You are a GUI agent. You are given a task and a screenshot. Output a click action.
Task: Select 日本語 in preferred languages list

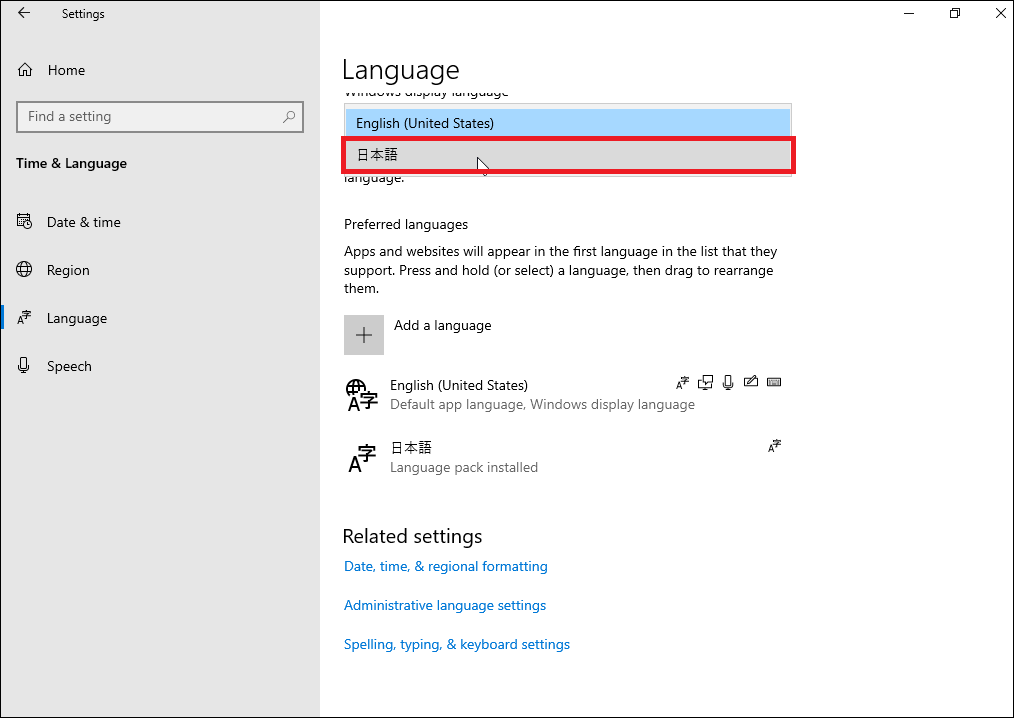pos(563,457)
